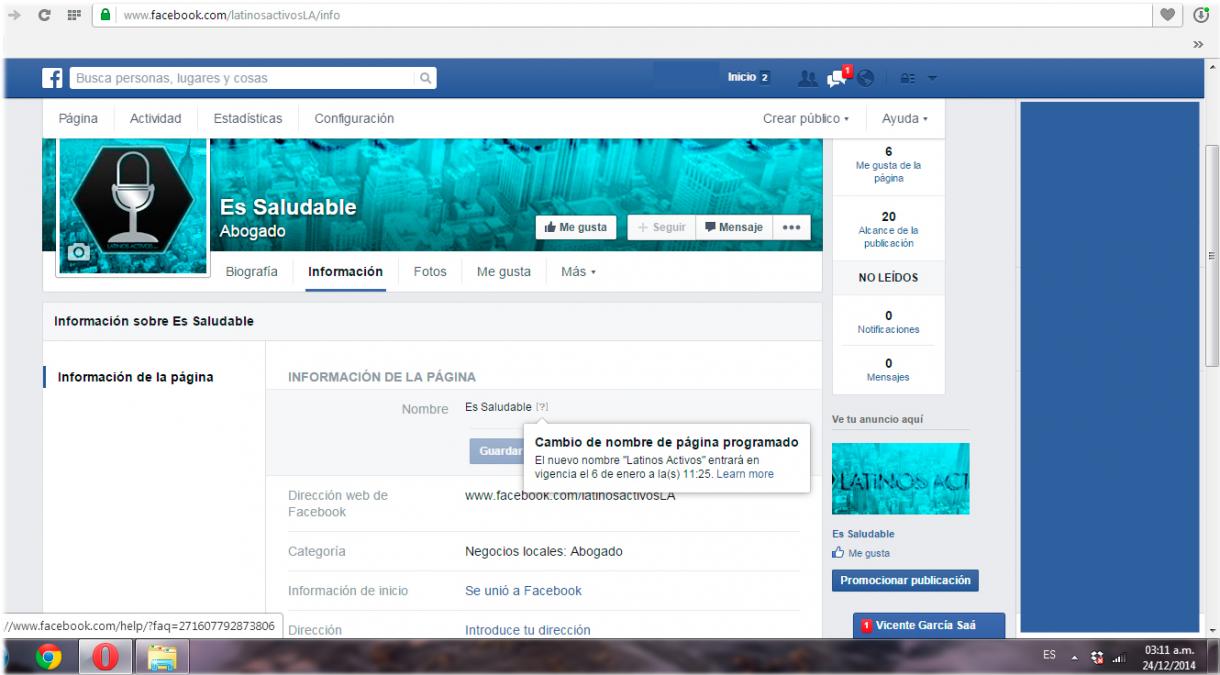Click the Facebook search input field
Image resolution: width=1220 pixels, height=675 pixels.
point(243,78)
